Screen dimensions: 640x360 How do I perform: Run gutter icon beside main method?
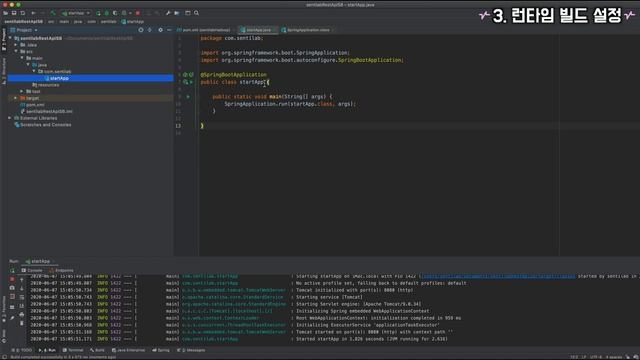click(188, 97)
